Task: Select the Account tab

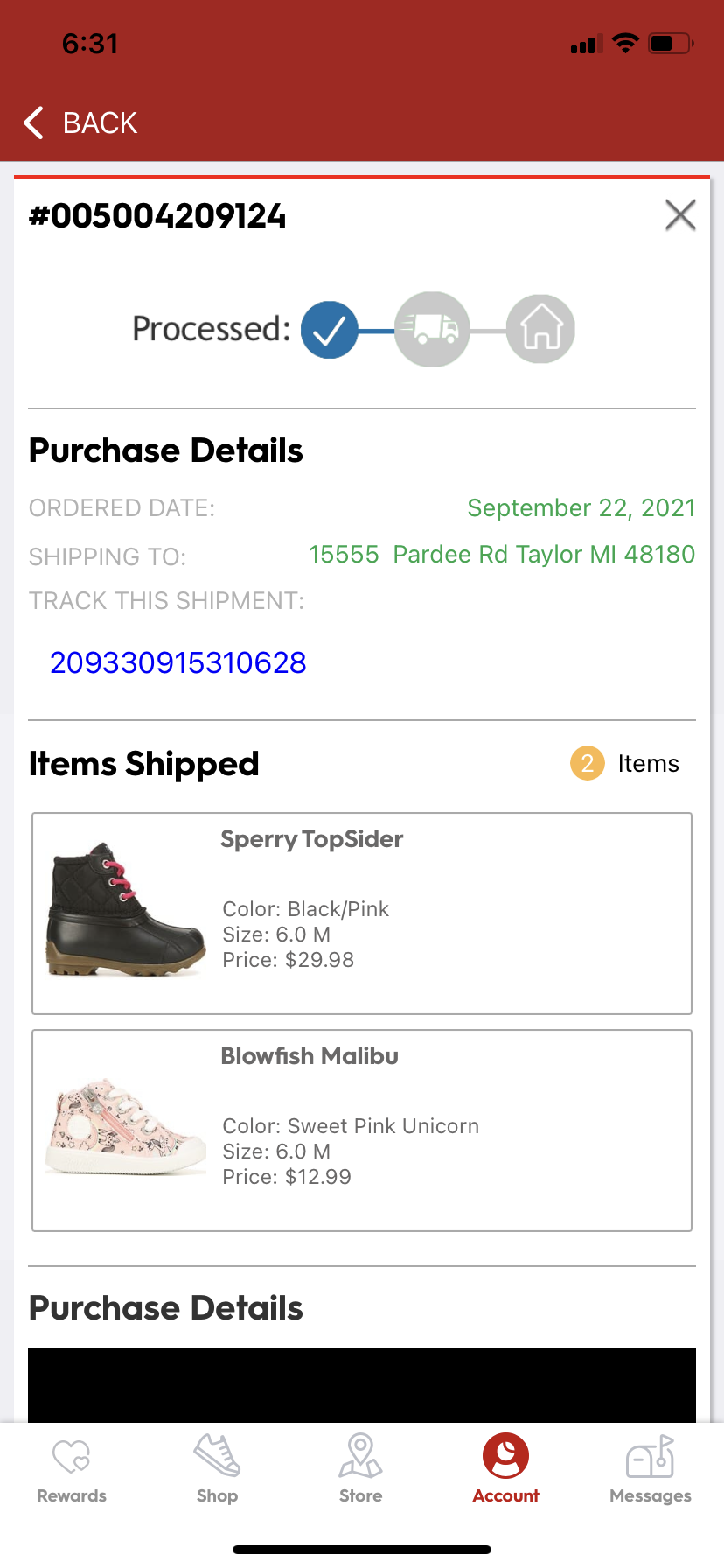Action: [505, 1470]
